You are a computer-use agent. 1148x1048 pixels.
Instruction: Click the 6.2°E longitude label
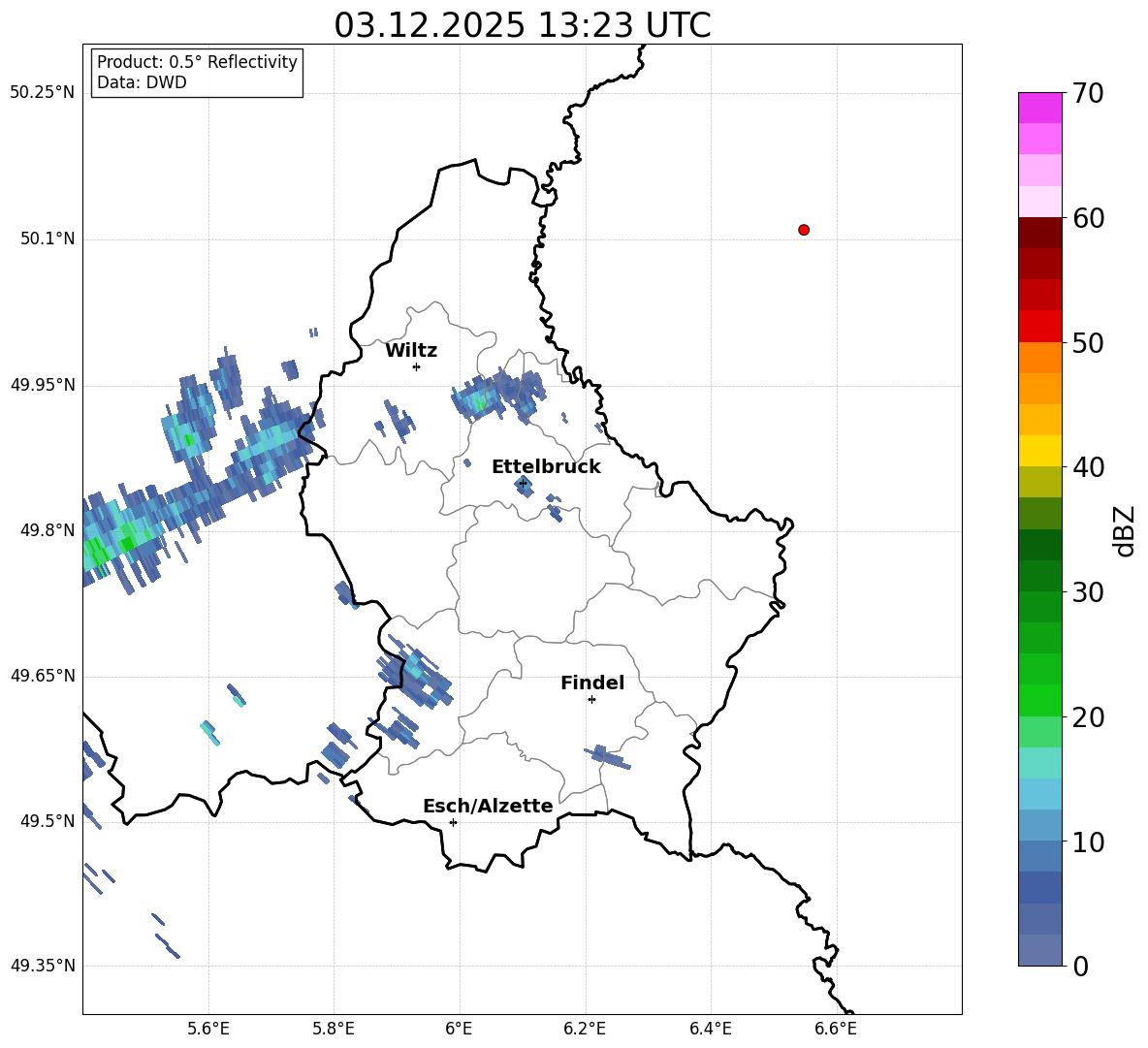tap(585, 1029)
